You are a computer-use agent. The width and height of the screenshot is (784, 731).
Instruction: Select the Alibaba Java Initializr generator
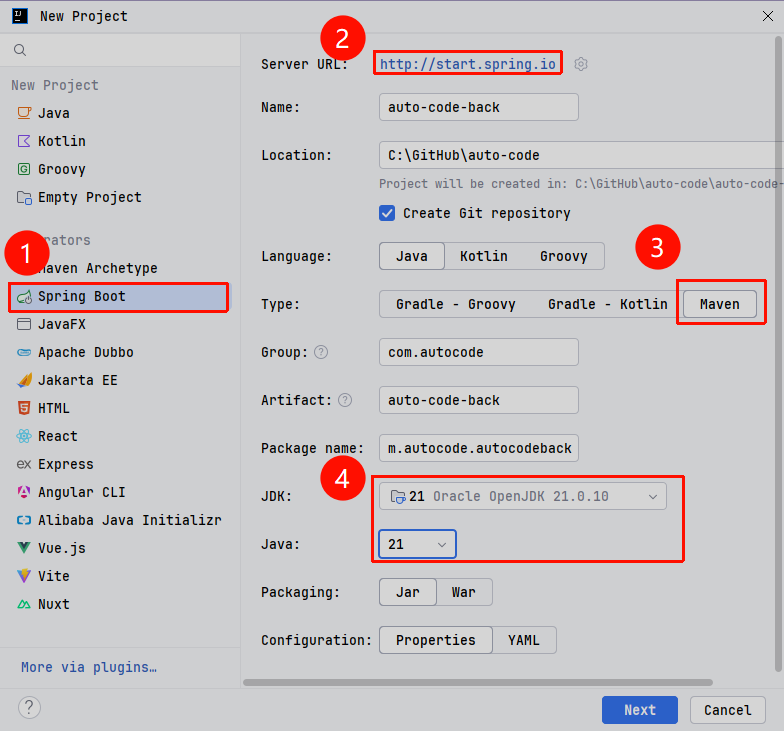[120, 520]
